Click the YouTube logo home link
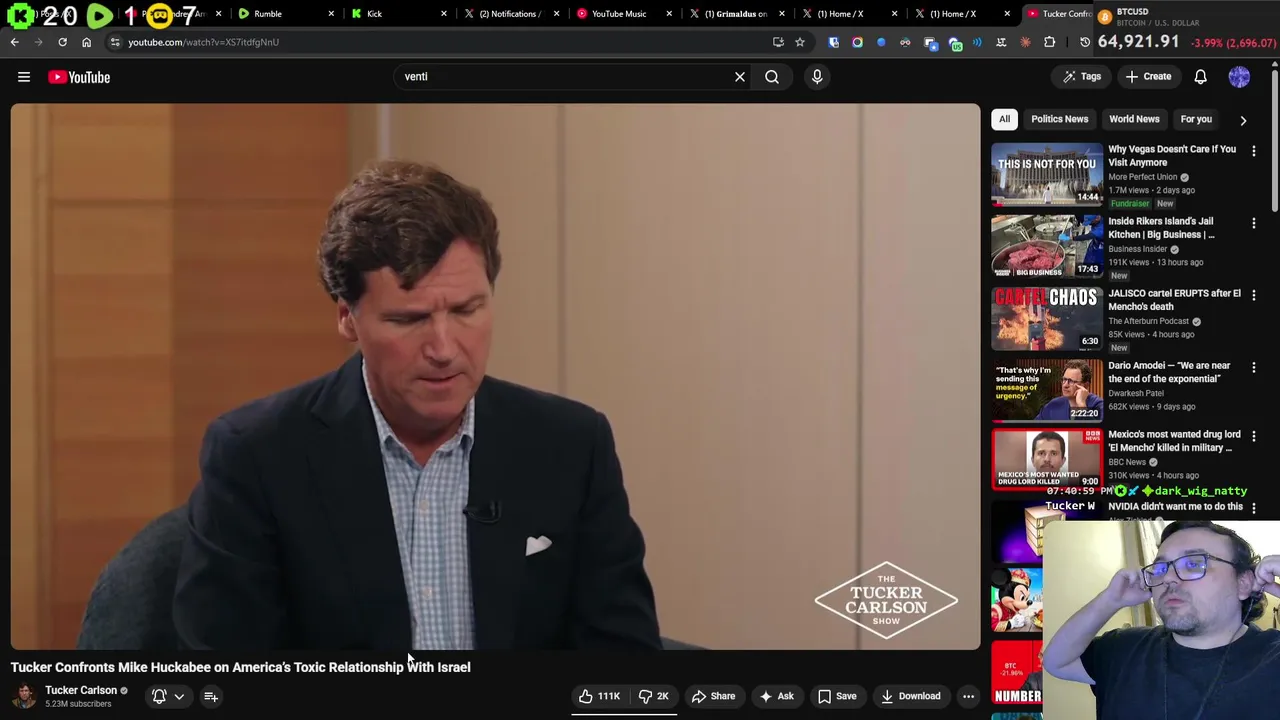Screen dimensions: 1280x720 (79, 77)
